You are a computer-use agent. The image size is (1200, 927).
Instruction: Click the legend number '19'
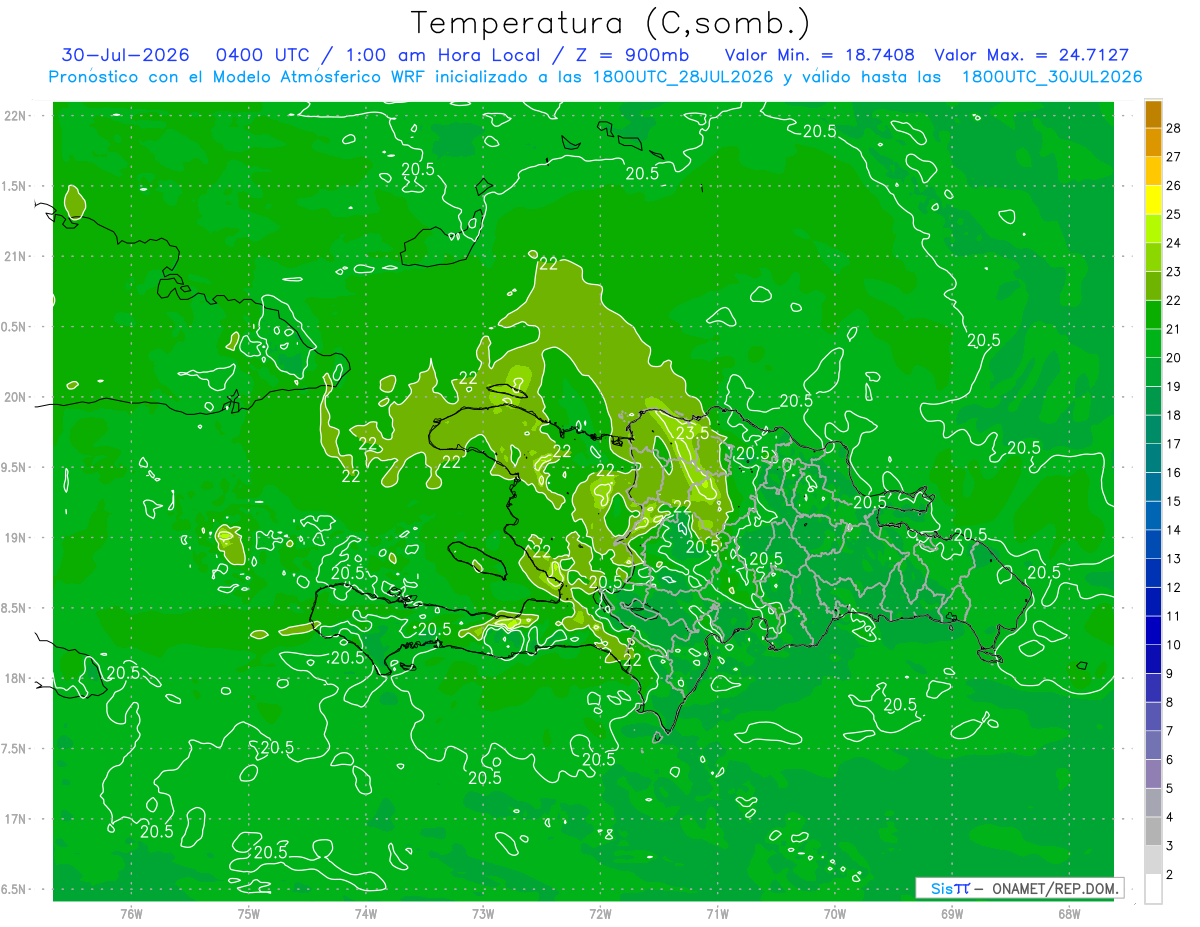tap(1174, 386)
